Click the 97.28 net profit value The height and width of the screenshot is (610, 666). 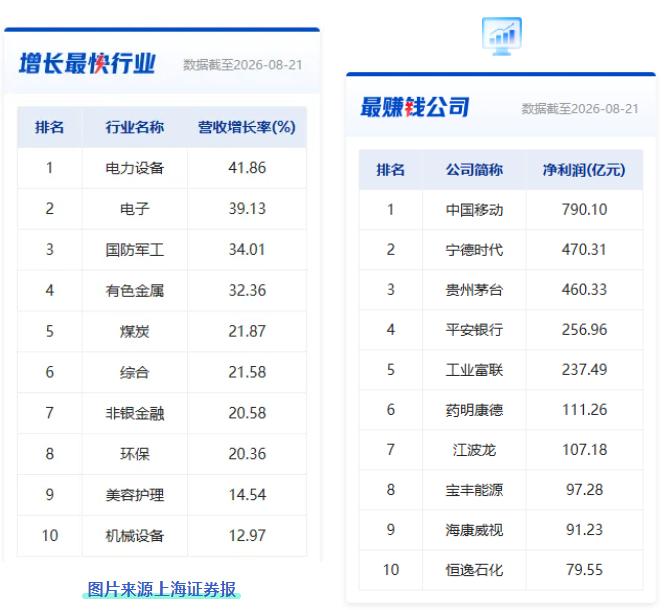(x=584, y=490)
